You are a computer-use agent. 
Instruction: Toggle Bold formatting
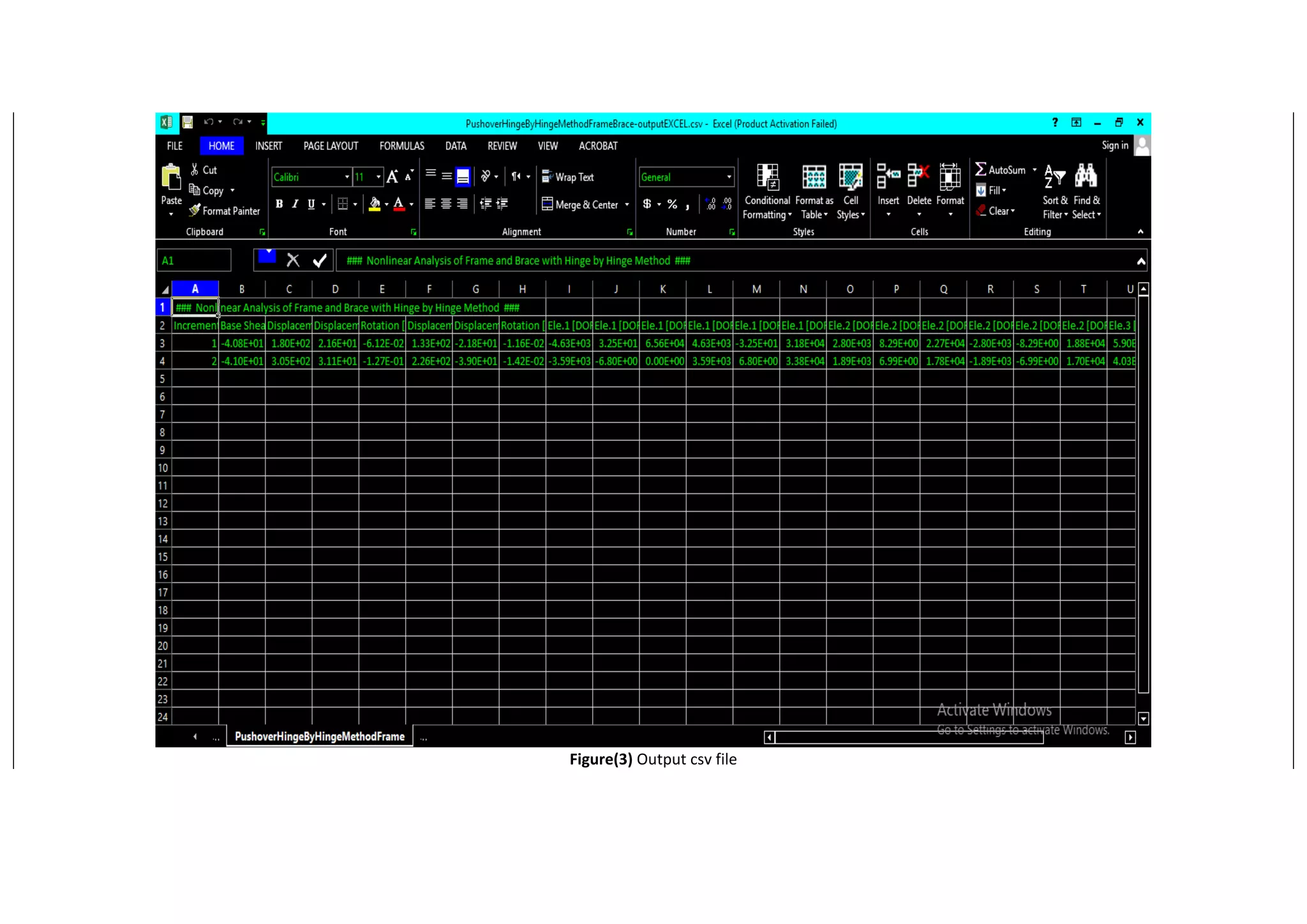pyautogui.click(x=279, y=204)
